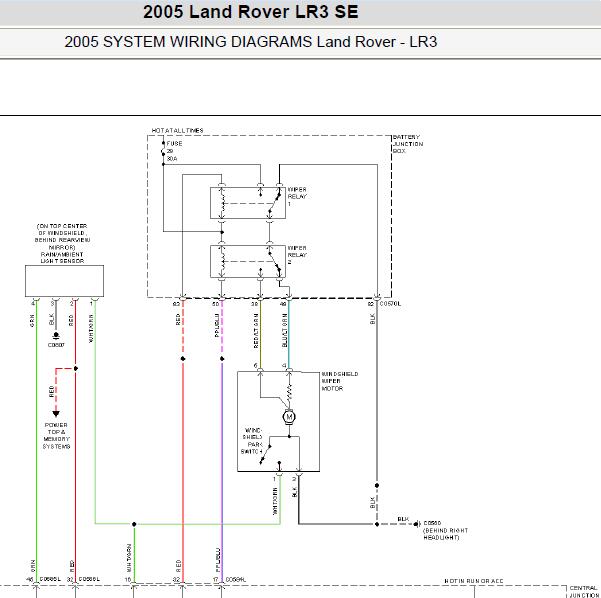
Task: Click 'C0560 (BEHIND RIGHT HEADLIGHT)' ground label
Action: 445,530
